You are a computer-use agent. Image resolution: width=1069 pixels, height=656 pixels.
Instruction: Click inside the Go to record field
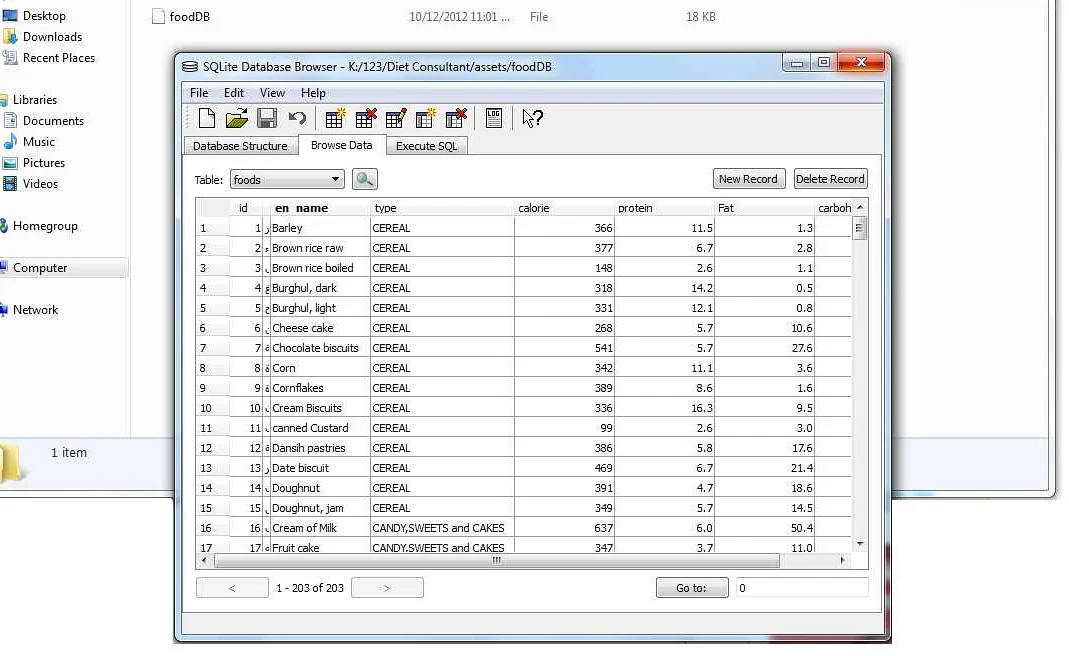[x=801, y=587]
